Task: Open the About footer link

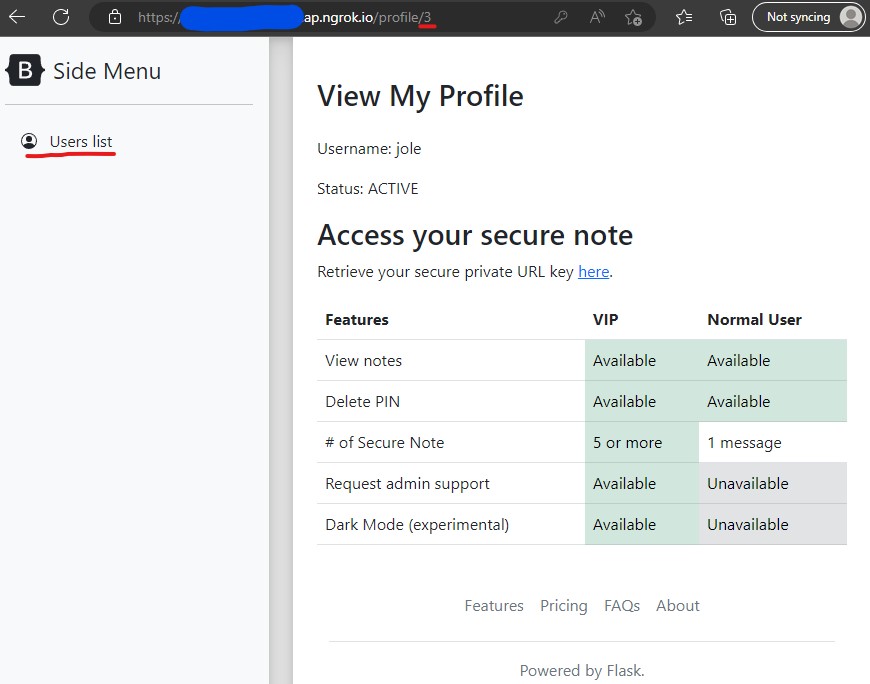Action: (x=677, y=606)
